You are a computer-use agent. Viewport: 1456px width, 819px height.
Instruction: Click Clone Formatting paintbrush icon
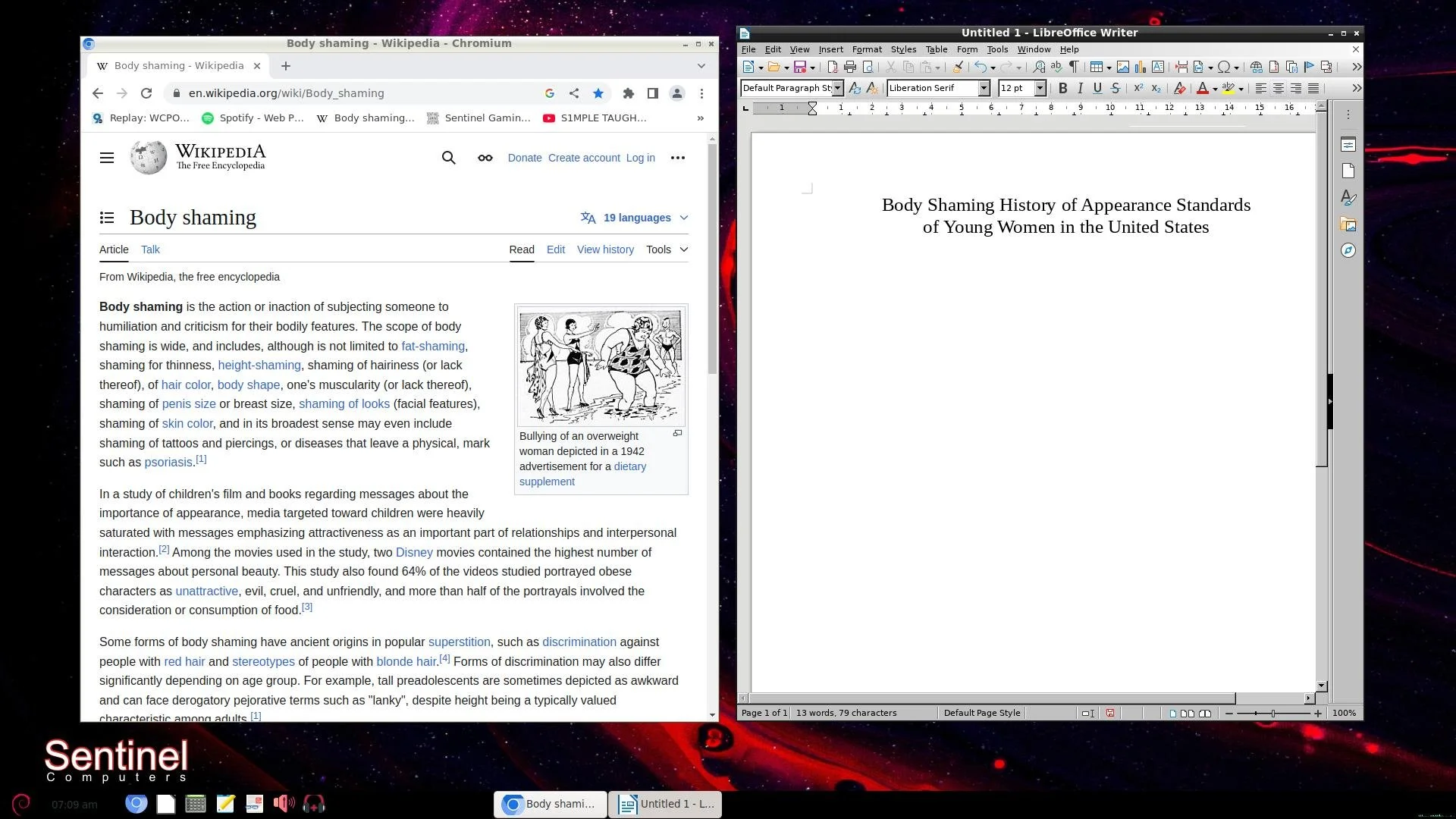(x=958, y=67)
